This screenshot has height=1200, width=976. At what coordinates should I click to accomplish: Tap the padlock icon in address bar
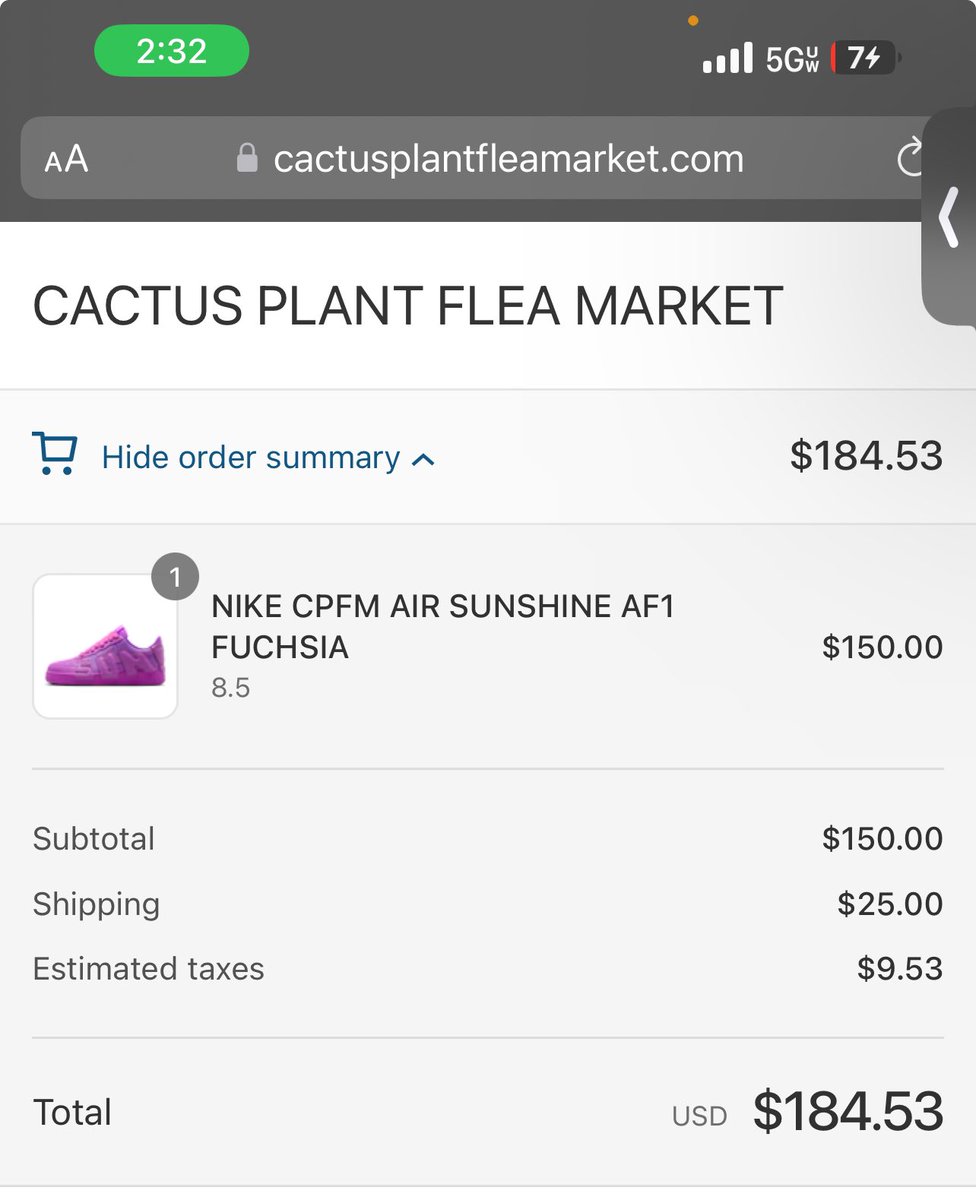point(247,158)
